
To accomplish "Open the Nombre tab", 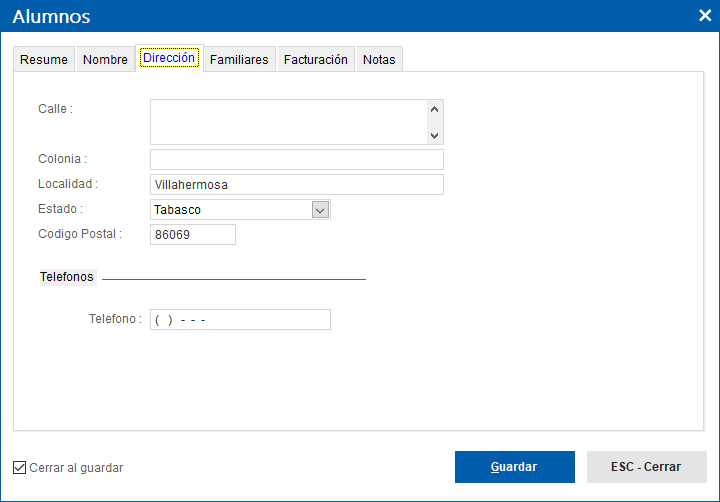I will pyautogui.click(x=105, y=59).
